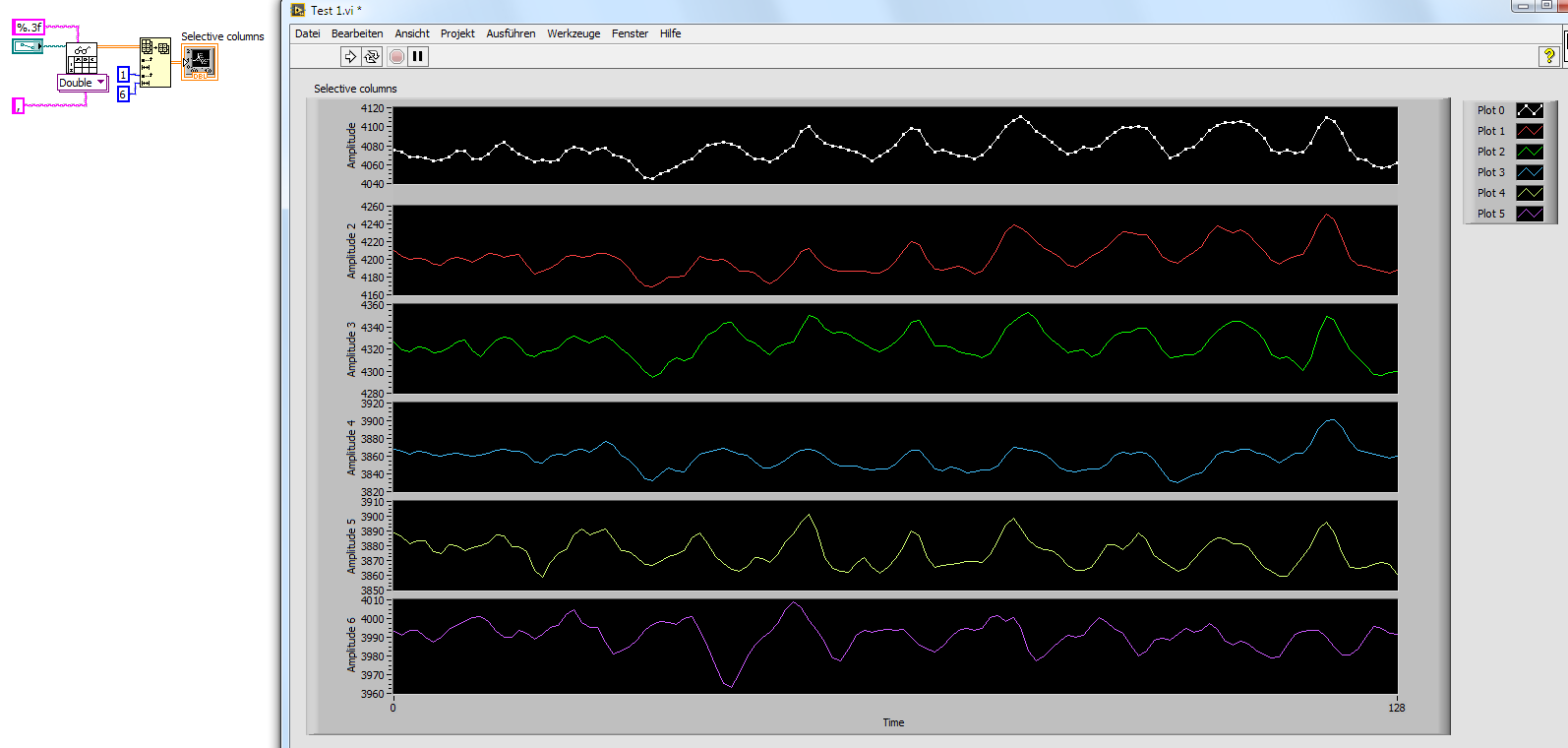Screen dimensions: 1568x748
Task: Select the Selective columns chart terminal
Action: [200, 62]
